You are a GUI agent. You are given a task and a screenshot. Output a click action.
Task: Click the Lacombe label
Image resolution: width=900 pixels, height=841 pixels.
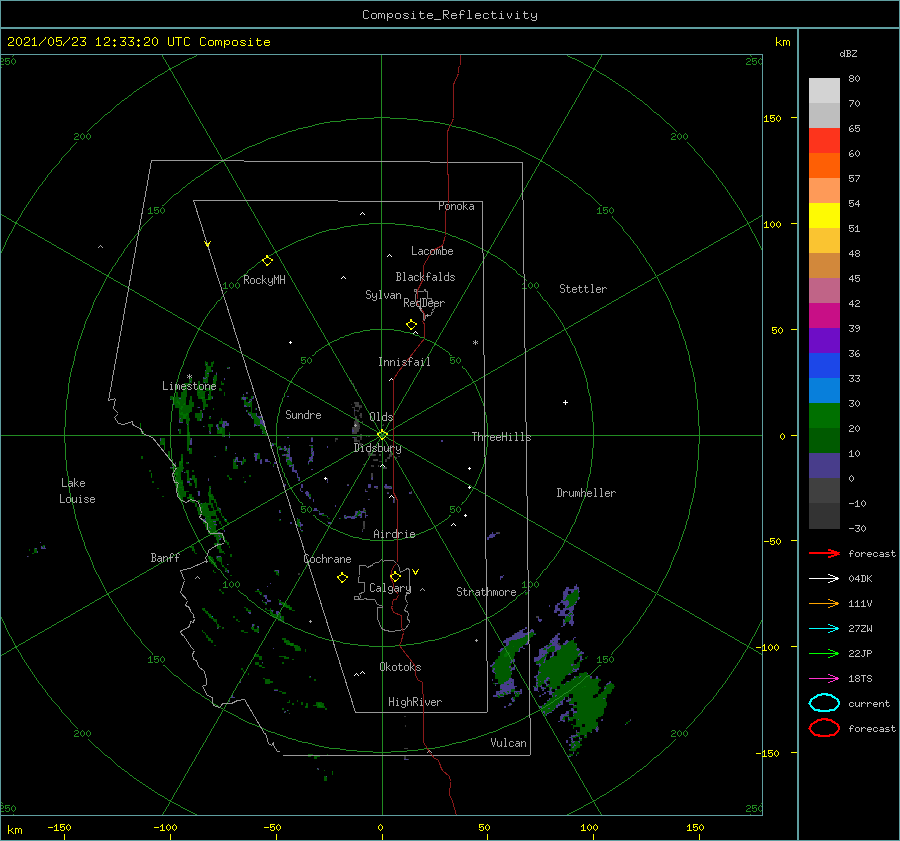(x=432, y=251)
